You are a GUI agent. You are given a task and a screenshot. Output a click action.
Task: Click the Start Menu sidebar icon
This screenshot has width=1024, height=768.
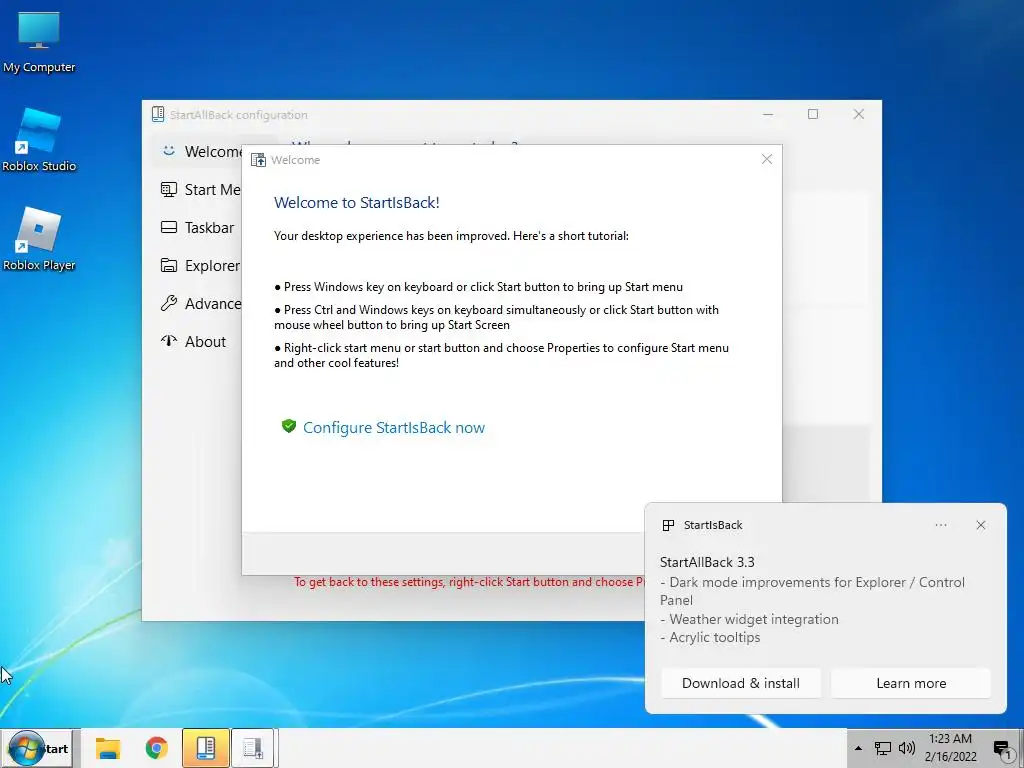click(x=168, y=189)
